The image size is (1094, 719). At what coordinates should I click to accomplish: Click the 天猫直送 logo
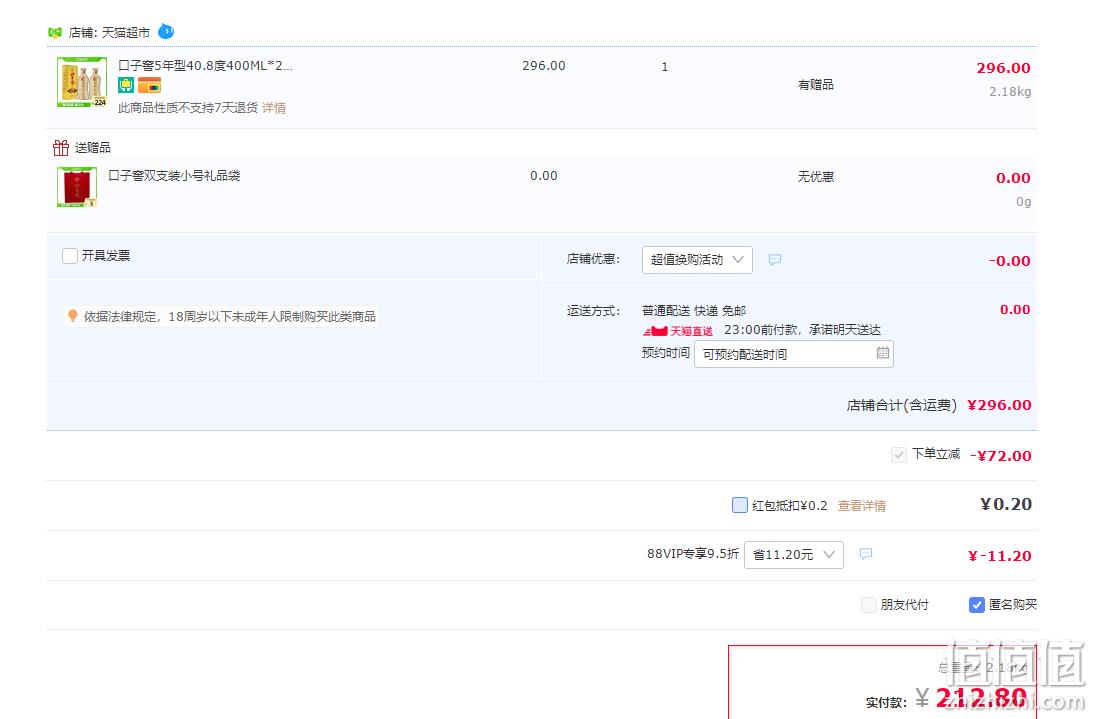click(677, 331)
